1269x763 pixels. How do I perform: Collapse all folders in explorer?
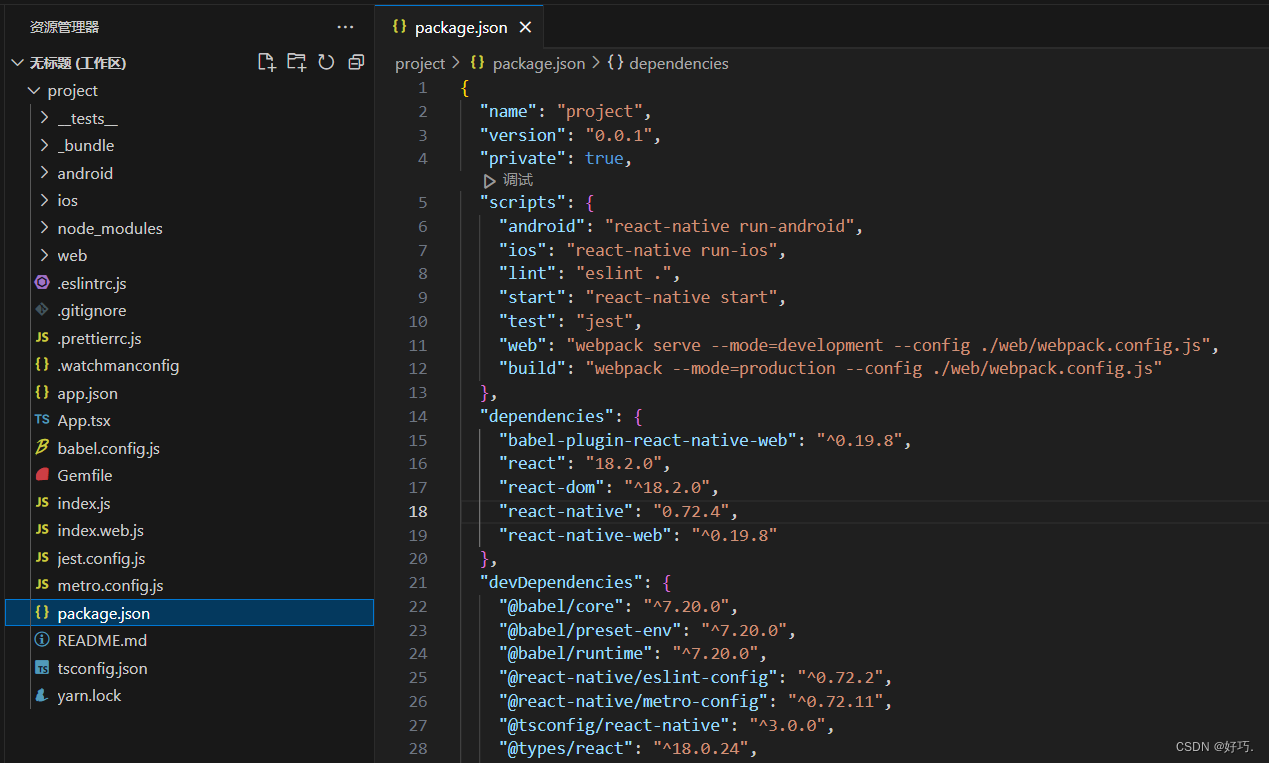pos(356,62)
